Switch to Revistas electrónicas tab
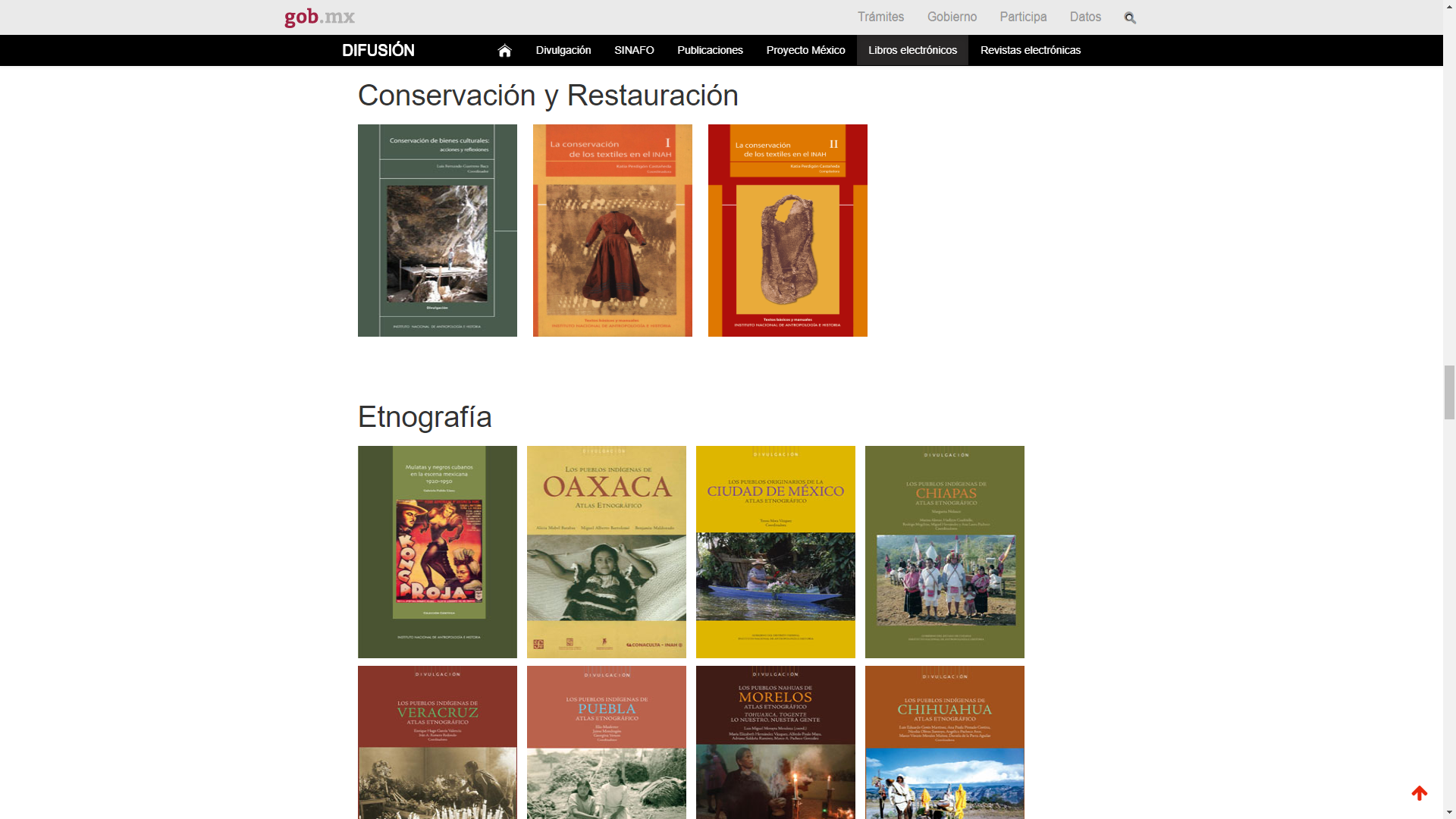The width and height of the screenshot is (1456, 819). tap(1030, 51)
